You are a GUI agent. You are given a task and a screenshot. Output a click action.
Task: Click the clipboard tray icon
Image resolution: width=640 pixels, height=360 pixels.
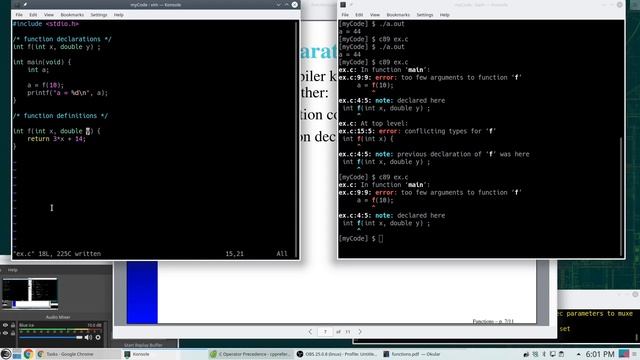561,354
